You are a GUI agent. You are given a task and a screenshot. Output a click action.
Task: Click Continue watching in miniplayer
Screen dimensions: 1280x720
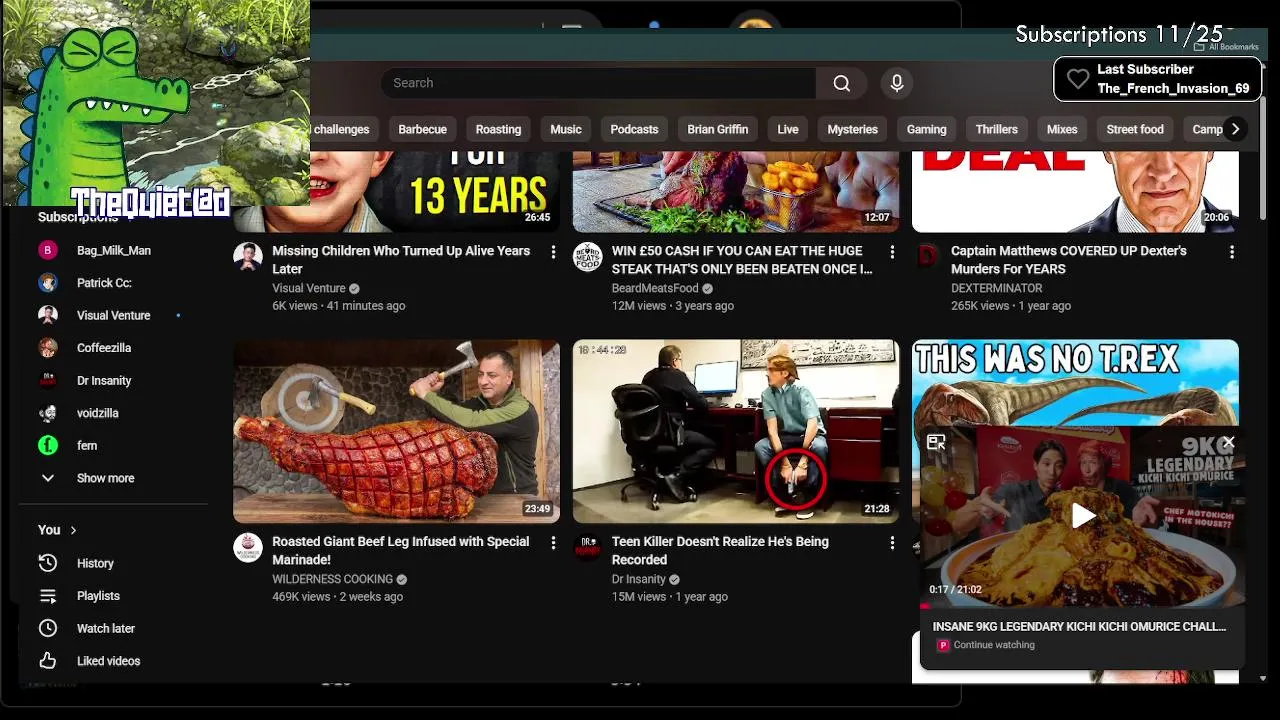pyautogui.click(x=994, y=645)
